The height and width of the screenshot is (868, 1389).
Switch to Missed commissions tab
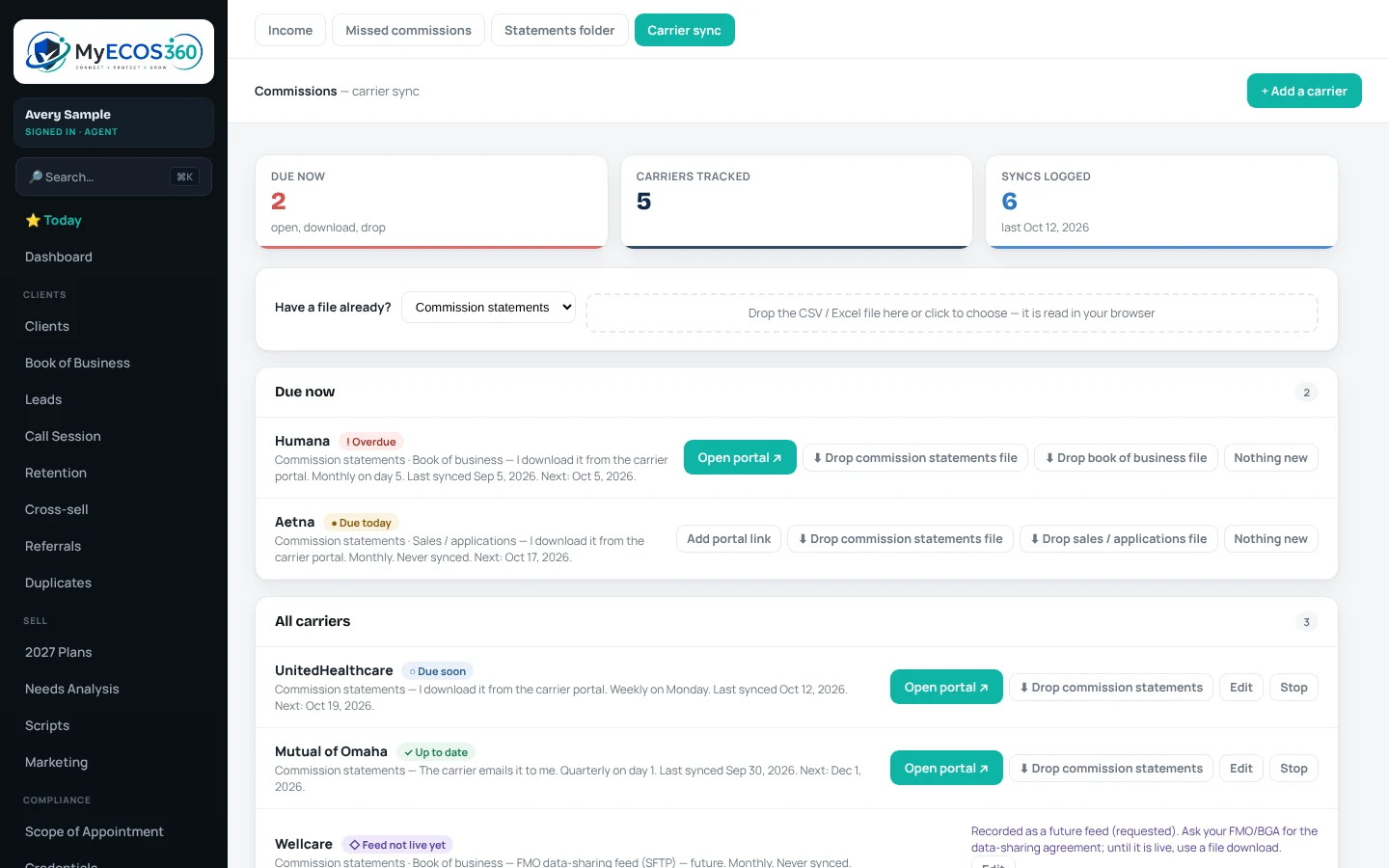point(408,30)
